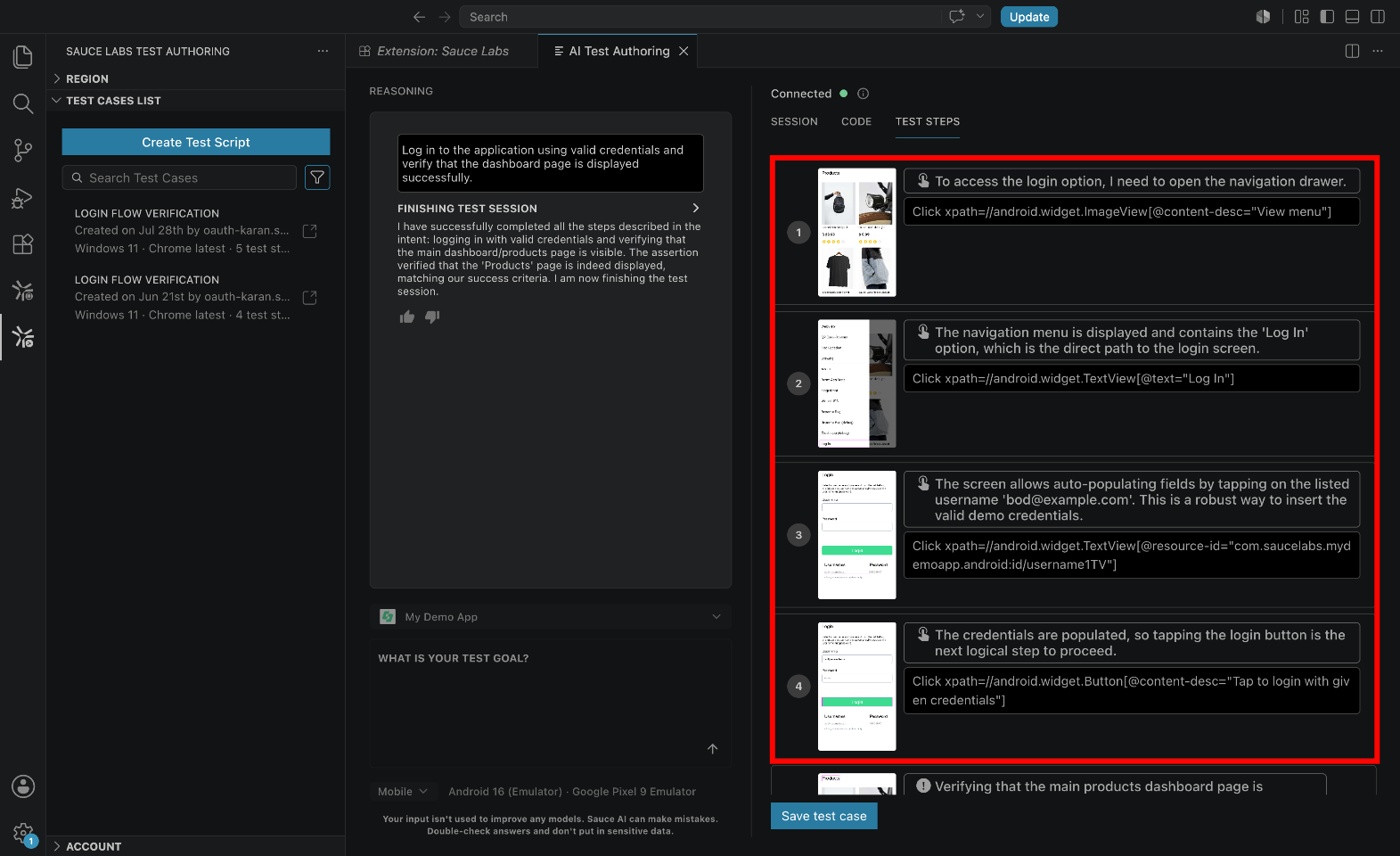Select the AI Test Authoring tab
1400x856 pixels.
618,51
